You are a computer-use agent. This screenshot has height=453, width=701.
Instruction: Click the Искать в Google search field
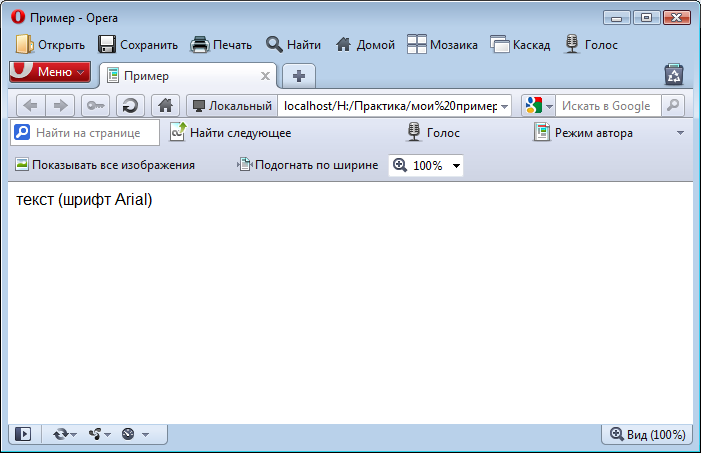click(x=608, y=106)
